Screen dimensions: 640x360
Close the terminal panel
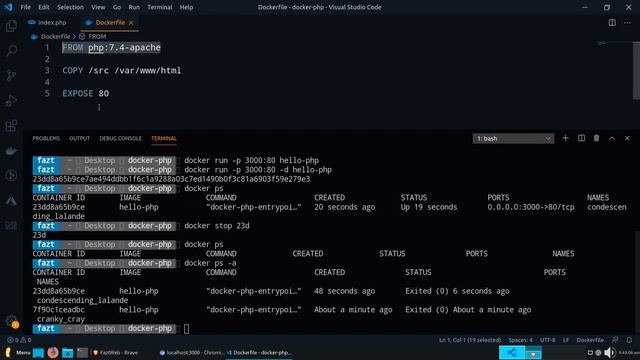(627, 138)
